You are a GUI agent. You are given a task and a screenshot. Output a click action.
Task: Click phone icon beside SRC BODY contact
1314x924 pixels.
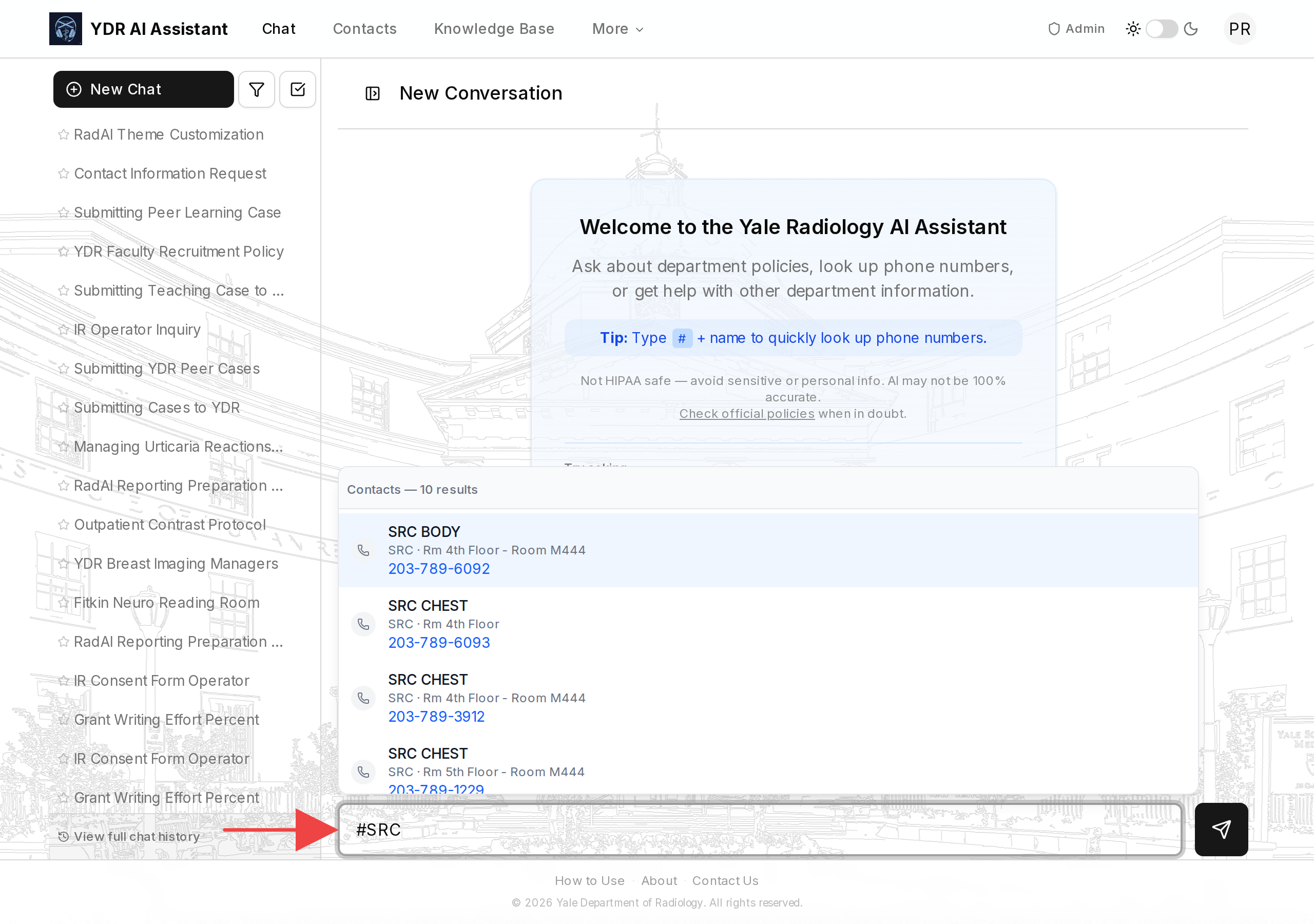(x=363, y=550)
